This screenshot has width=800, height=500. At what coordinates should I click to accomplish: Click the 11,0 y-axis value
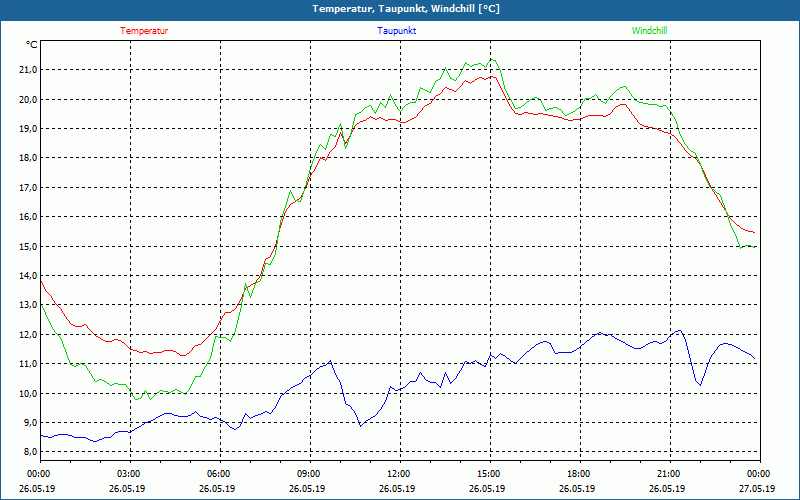29,364
